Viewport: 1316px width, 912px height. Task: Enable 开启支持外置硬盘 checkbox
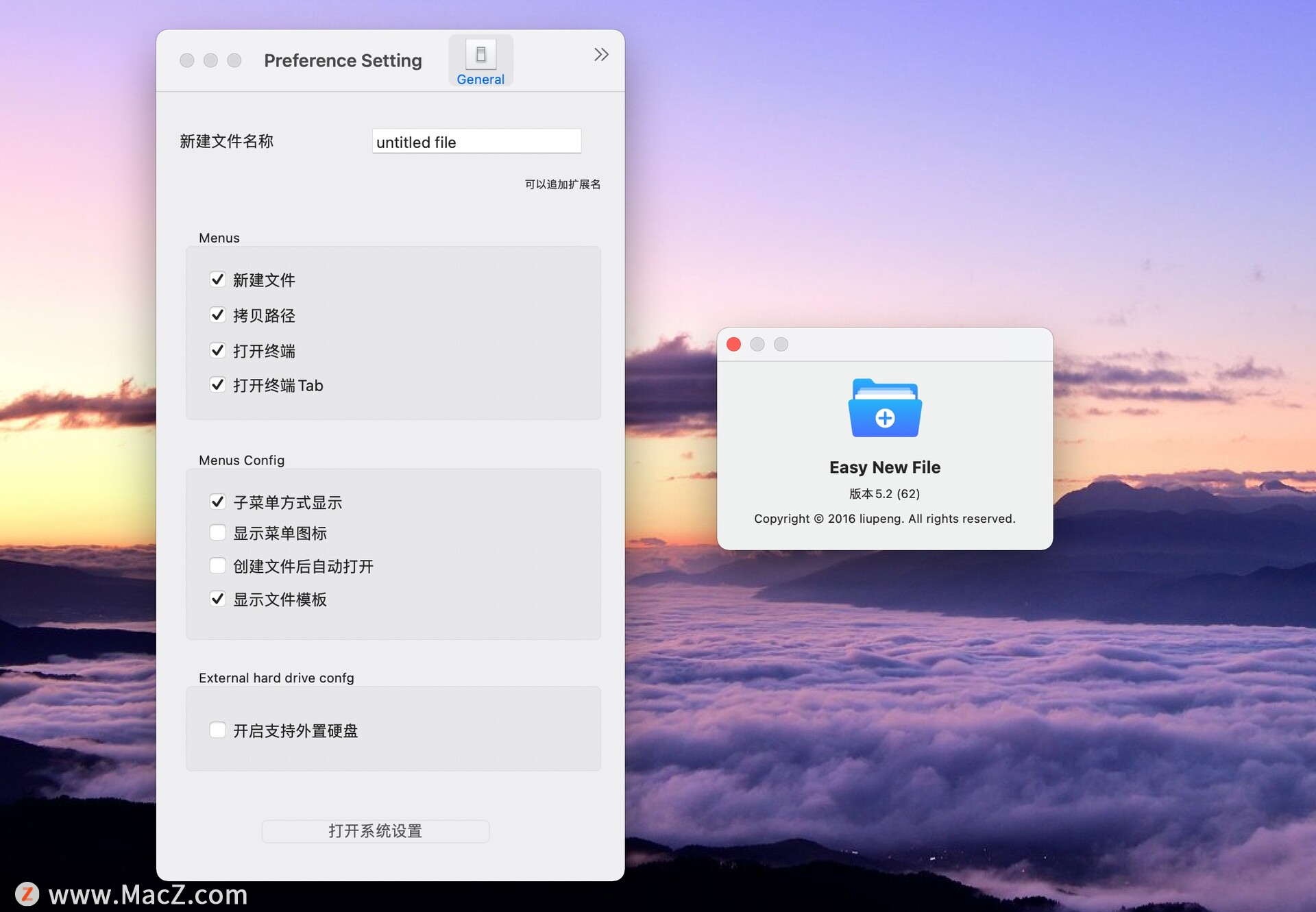[x=217, y=730]
